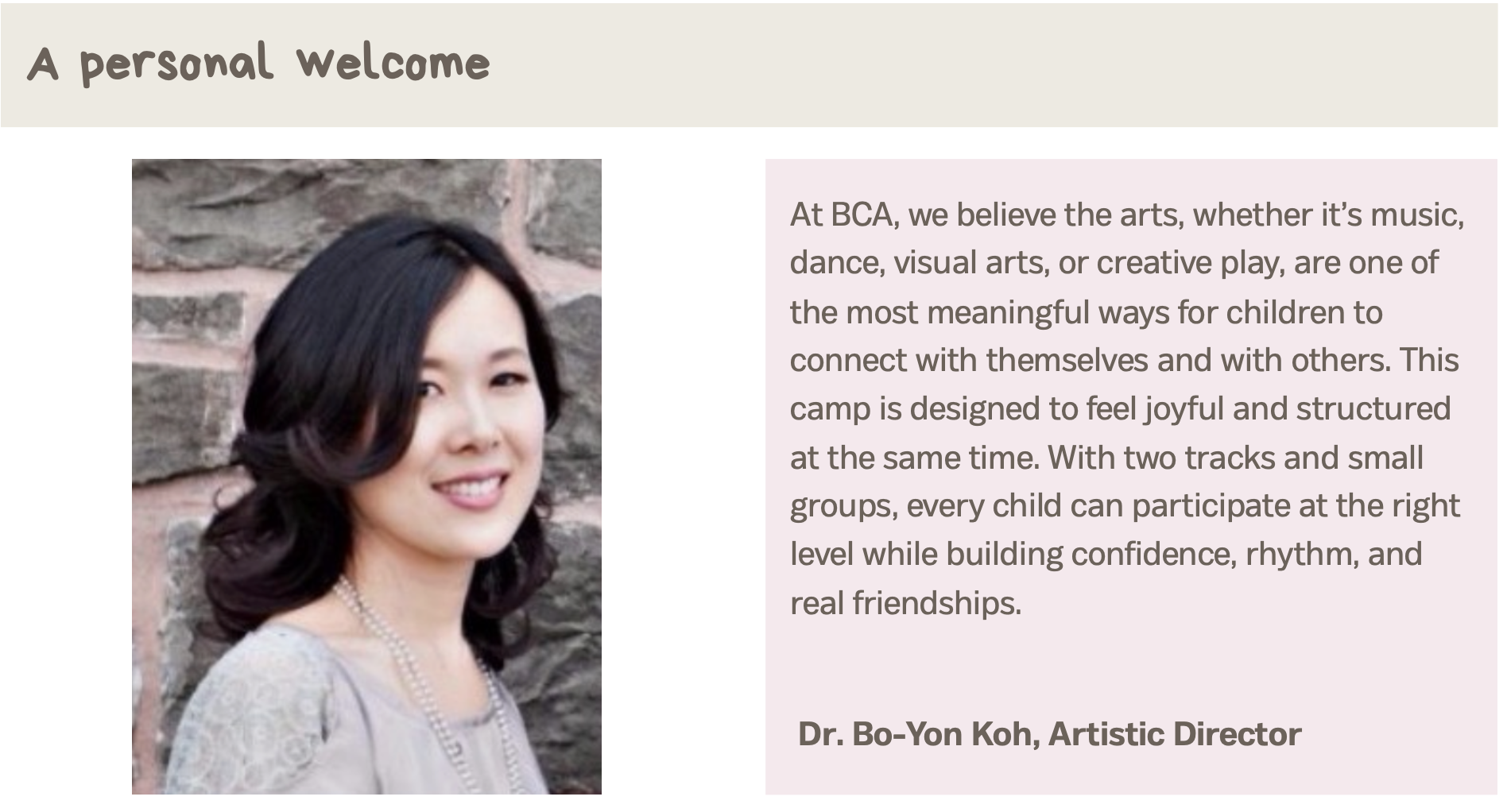Click the word "BCA" in the paragraph
The width and height of the screenshot is (1507, 812).
click(x=862, y=215)
